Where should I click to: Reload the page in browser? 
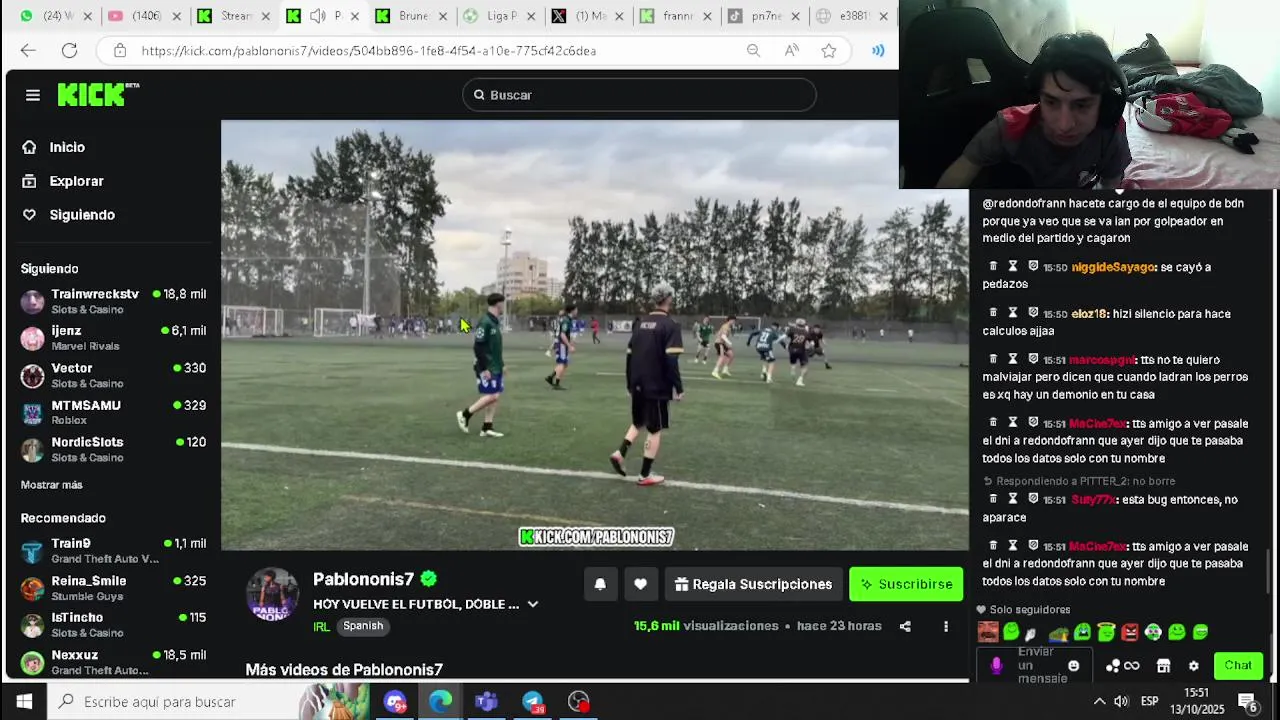point(69,50)
